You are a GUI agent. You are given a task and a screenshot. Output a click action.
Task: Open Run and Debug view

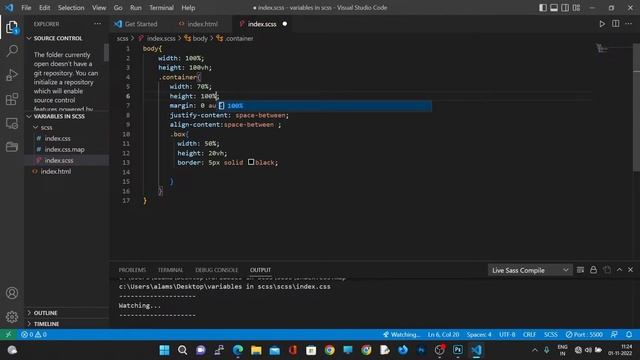[x=12, y=75]
